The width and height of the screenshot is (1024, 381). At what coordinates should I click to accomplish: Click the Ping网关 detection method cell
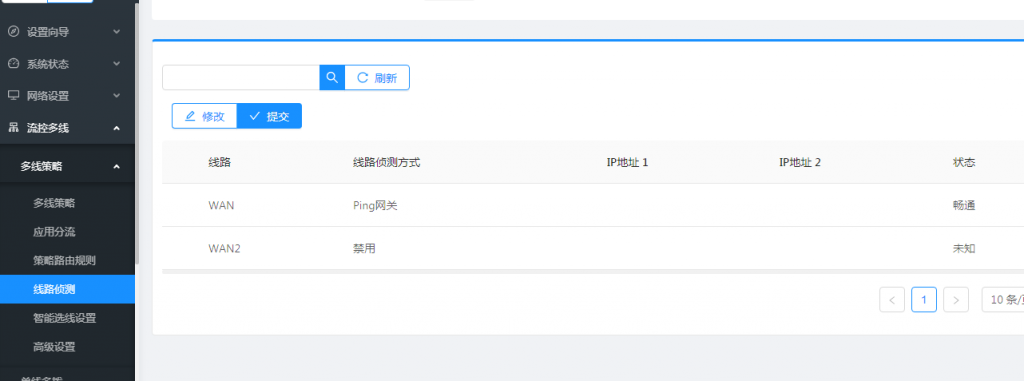[375, 205]
